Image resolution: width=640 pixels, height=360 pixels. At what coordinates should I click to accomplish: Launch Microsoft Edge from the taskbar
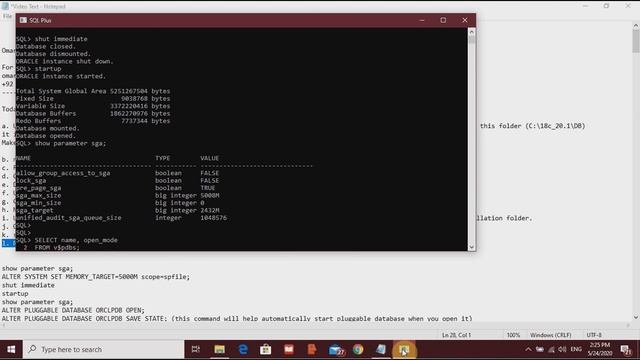click(x=243, y=349)
